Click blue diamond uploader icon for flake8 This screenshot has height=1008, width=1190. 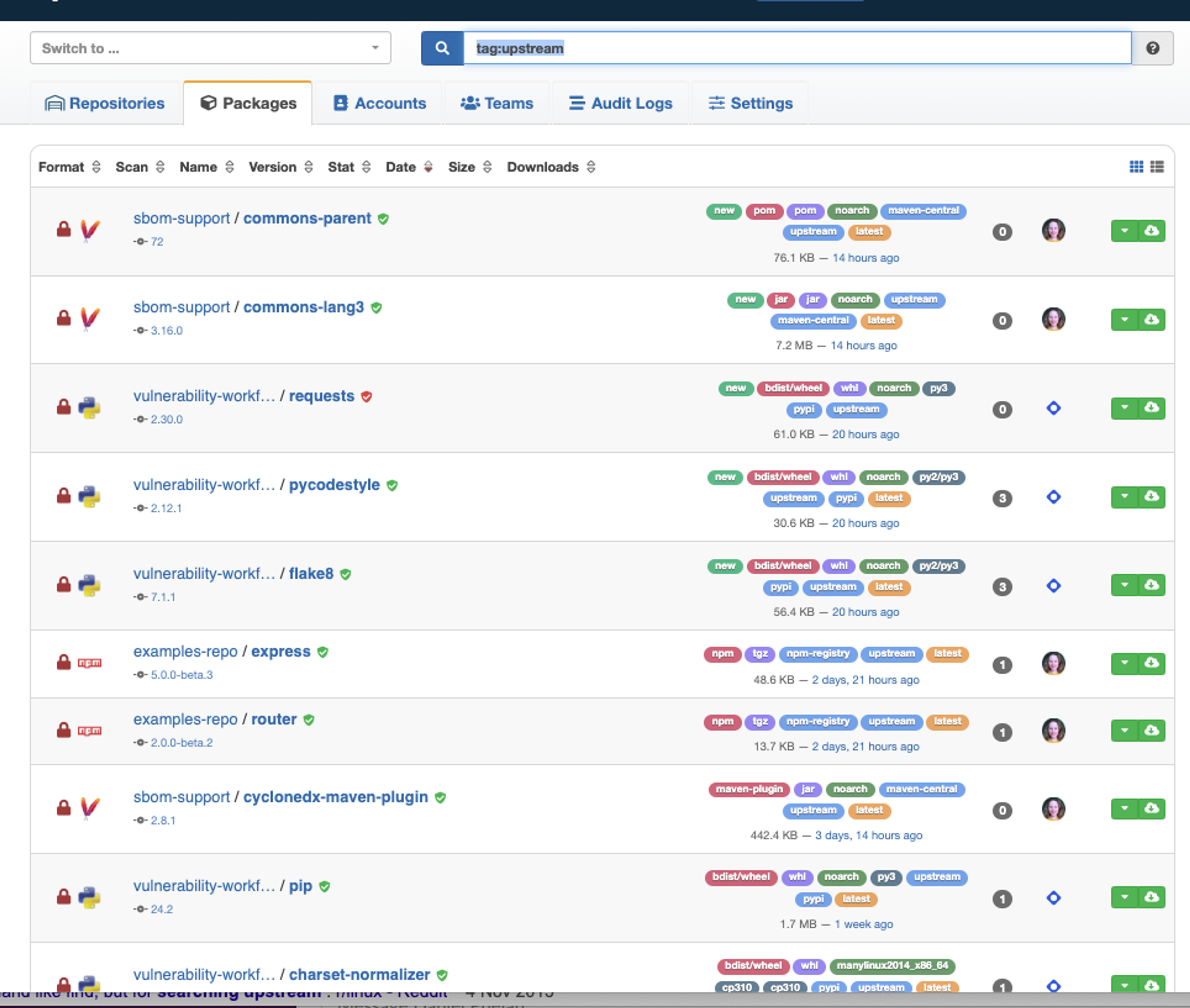(1053, 586)
